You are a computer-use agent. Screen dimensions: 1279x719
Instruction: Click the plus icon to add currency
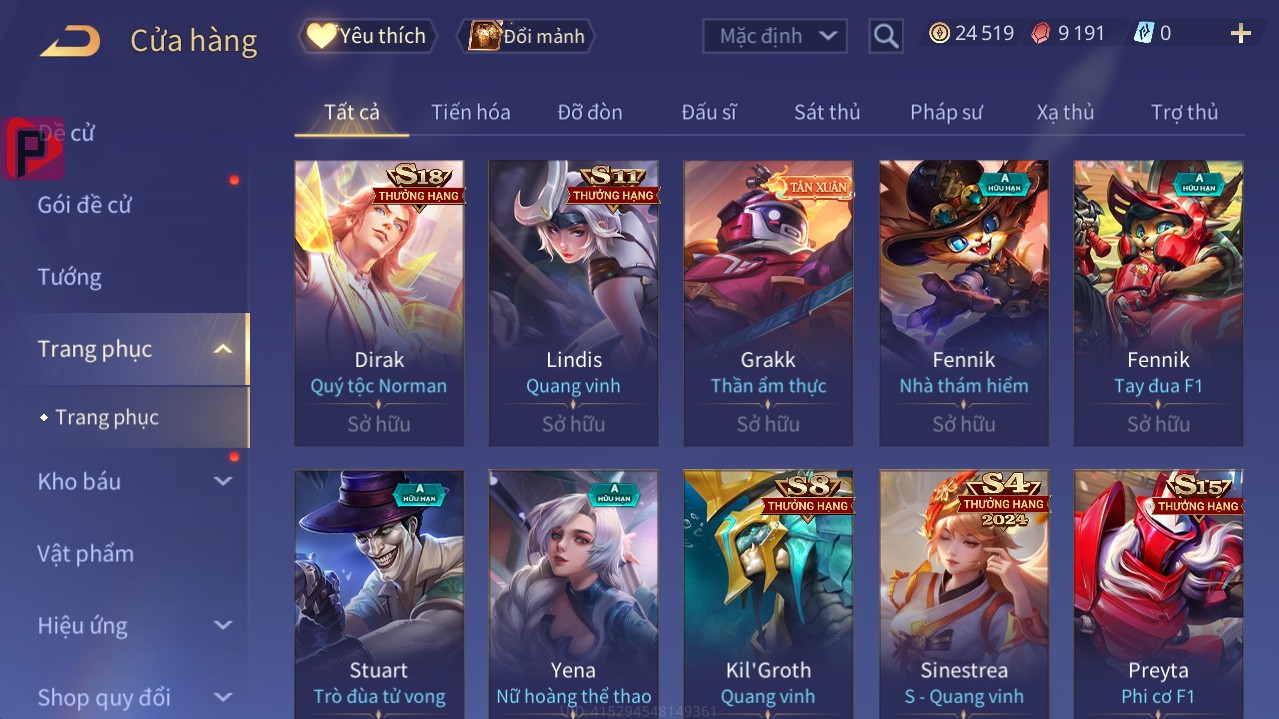1241,34
